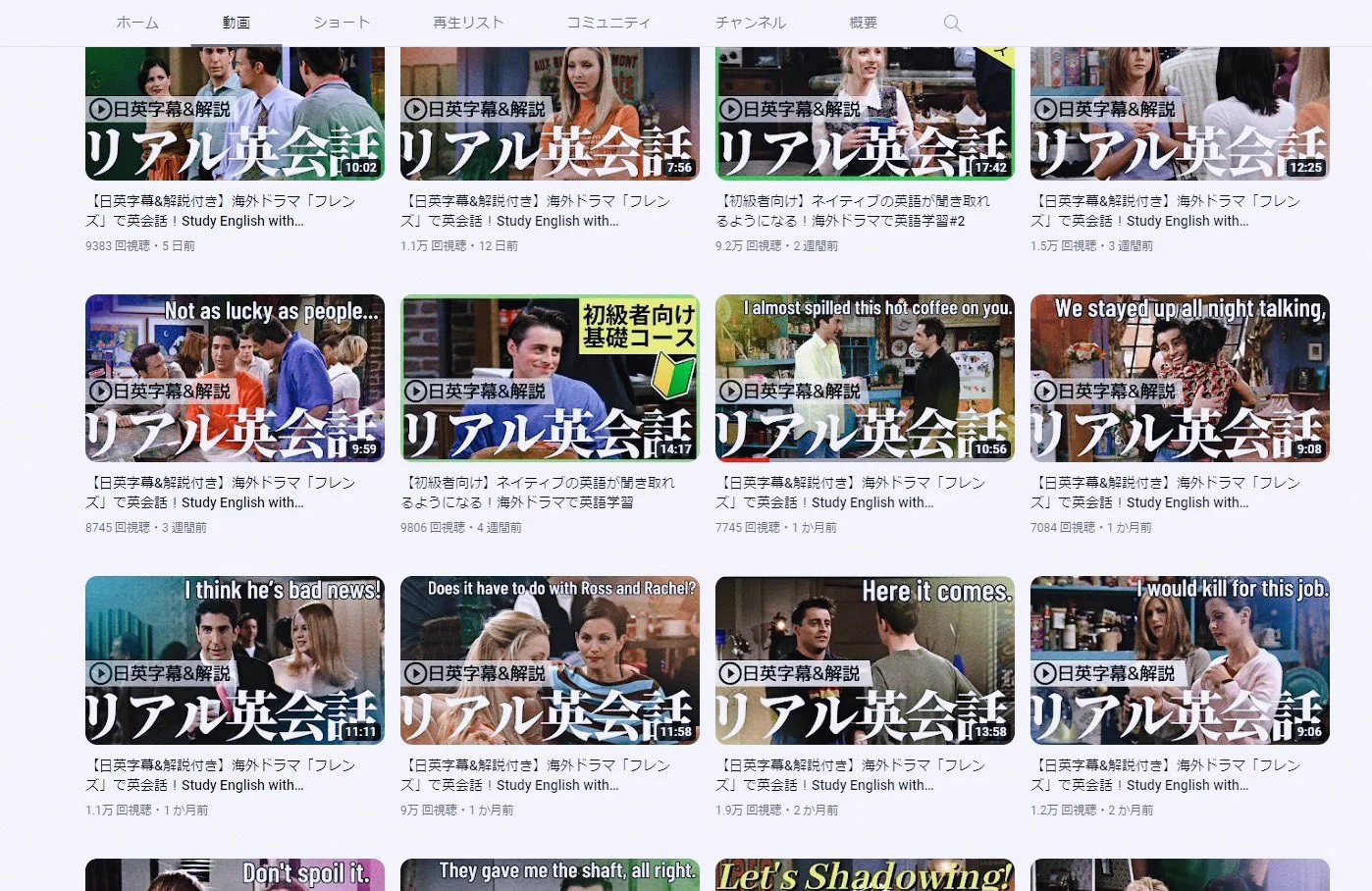1372x891 pixels.
Task: View the 概要 tab
Action: pyautogui.click(x=864, y=23)
